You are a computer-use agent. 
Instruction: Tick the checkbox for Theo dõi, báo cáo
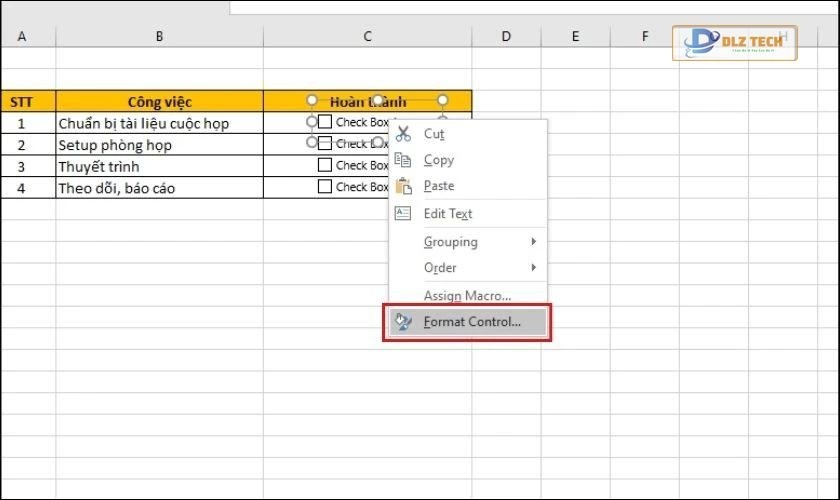coord(324,186)
